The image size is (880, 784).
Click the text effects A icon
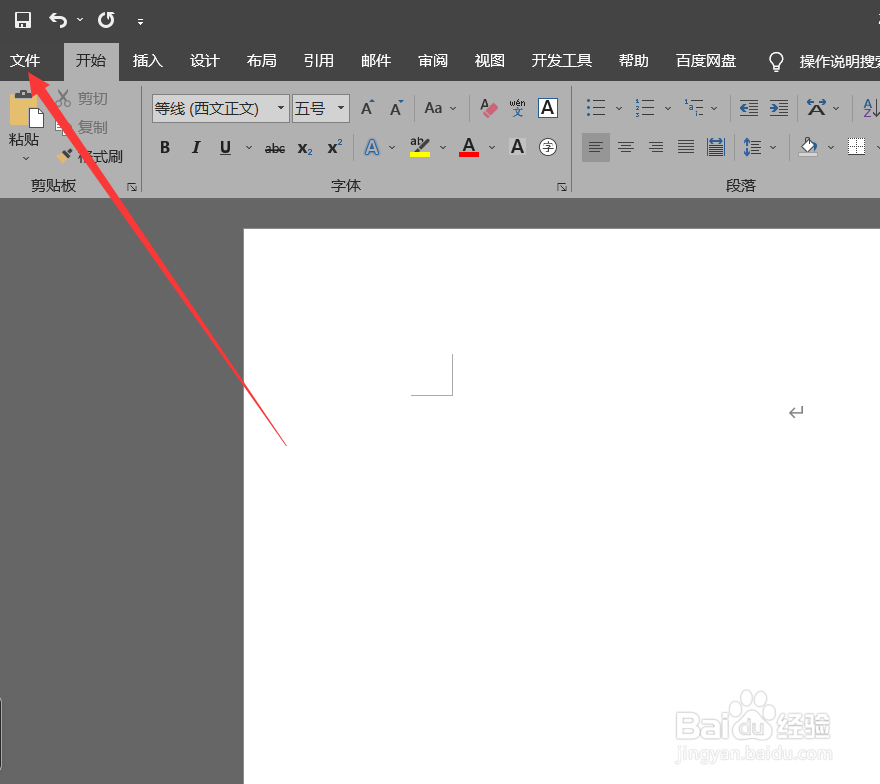[x=372, y=148]
